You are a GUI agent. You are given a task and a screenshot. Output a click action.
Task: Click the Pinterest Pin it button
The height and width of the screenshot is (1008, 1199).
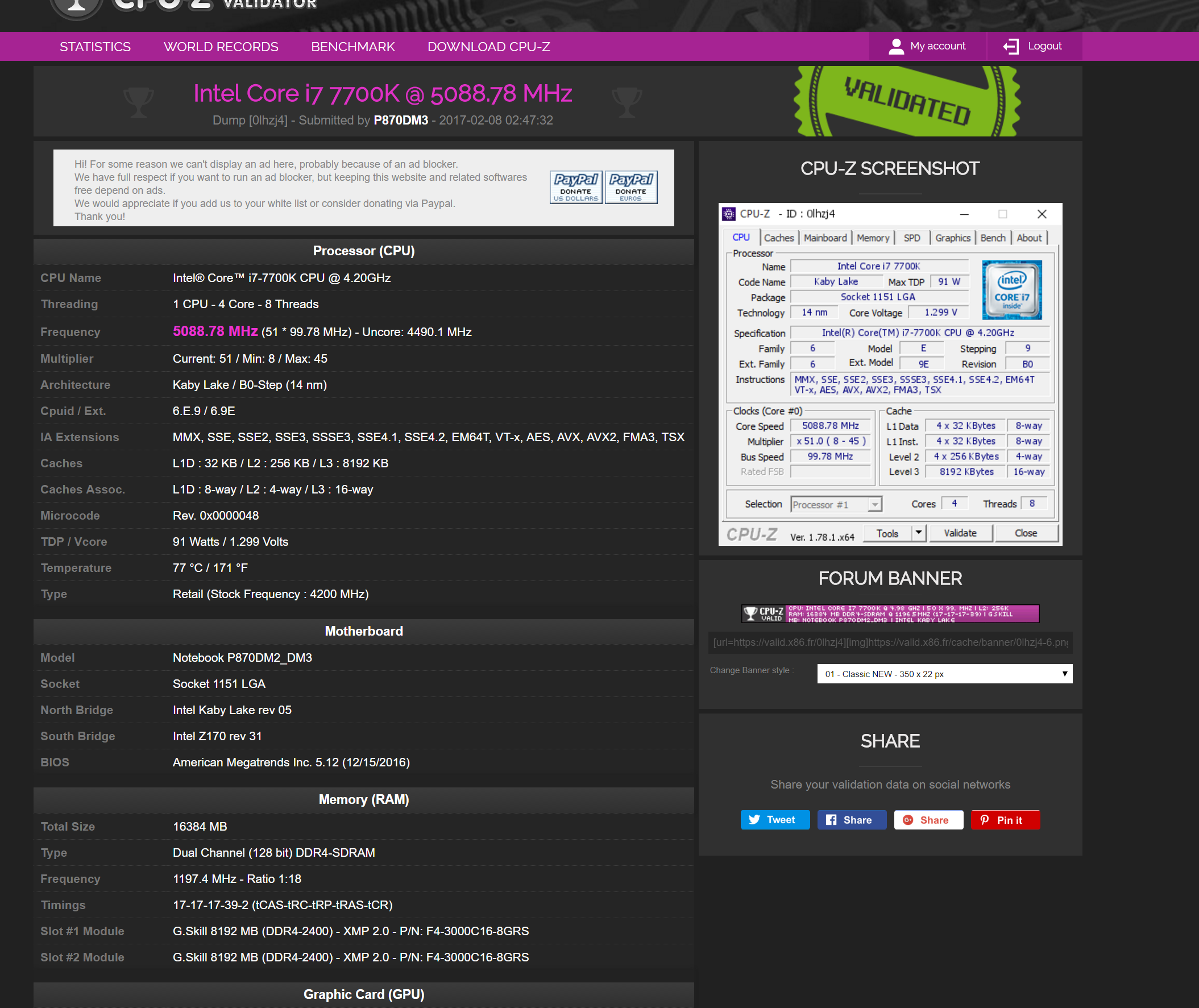pos(1005,819)
